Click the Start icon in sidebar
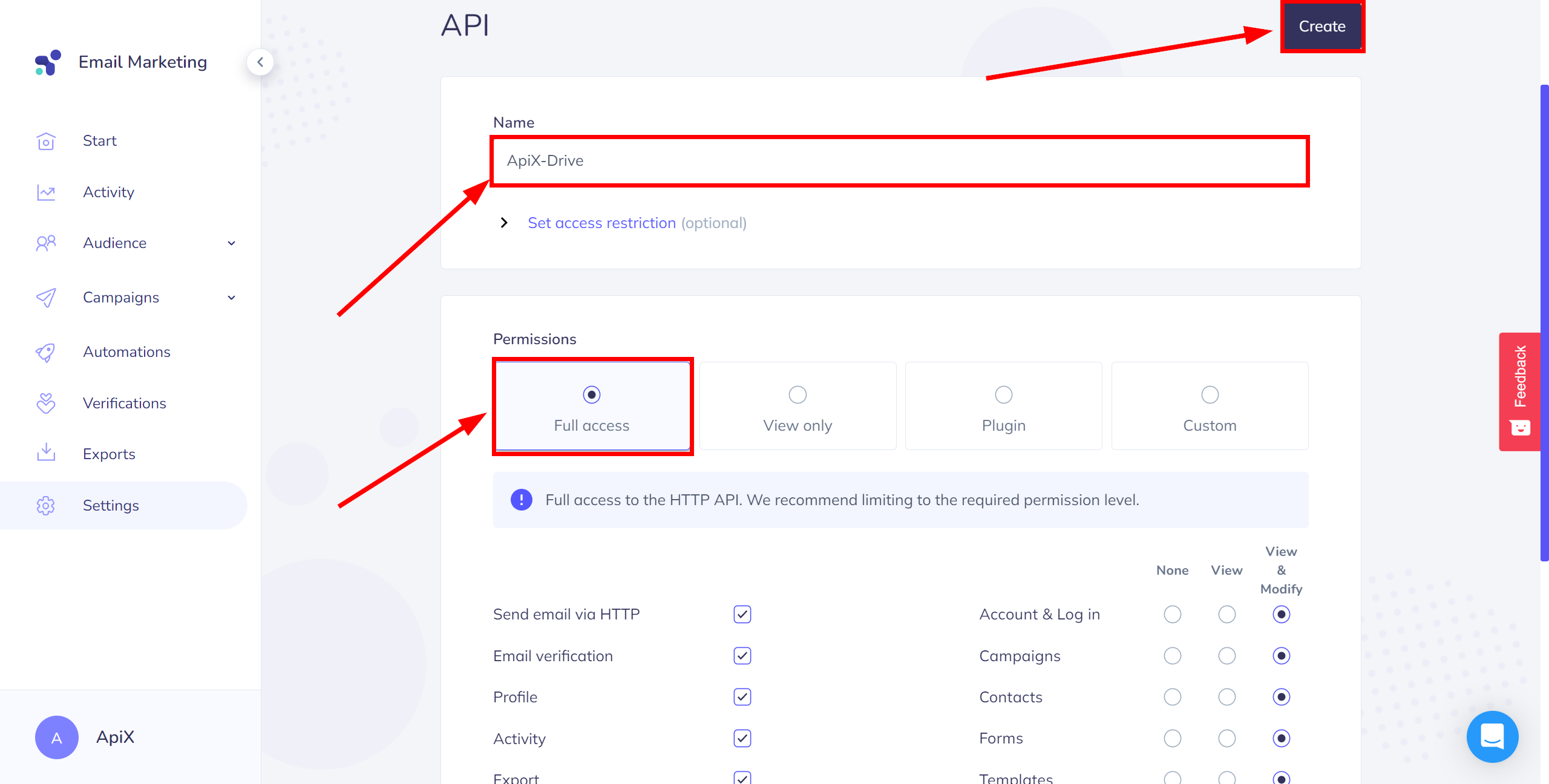The image size is (1549, 784). click(46, 141)
